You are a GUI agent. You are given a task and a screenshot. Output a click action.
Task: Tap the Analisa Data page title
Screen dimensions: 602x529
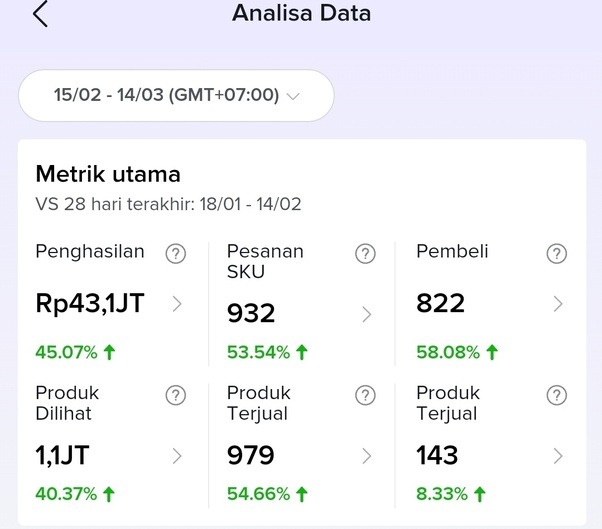pos(301,14)
